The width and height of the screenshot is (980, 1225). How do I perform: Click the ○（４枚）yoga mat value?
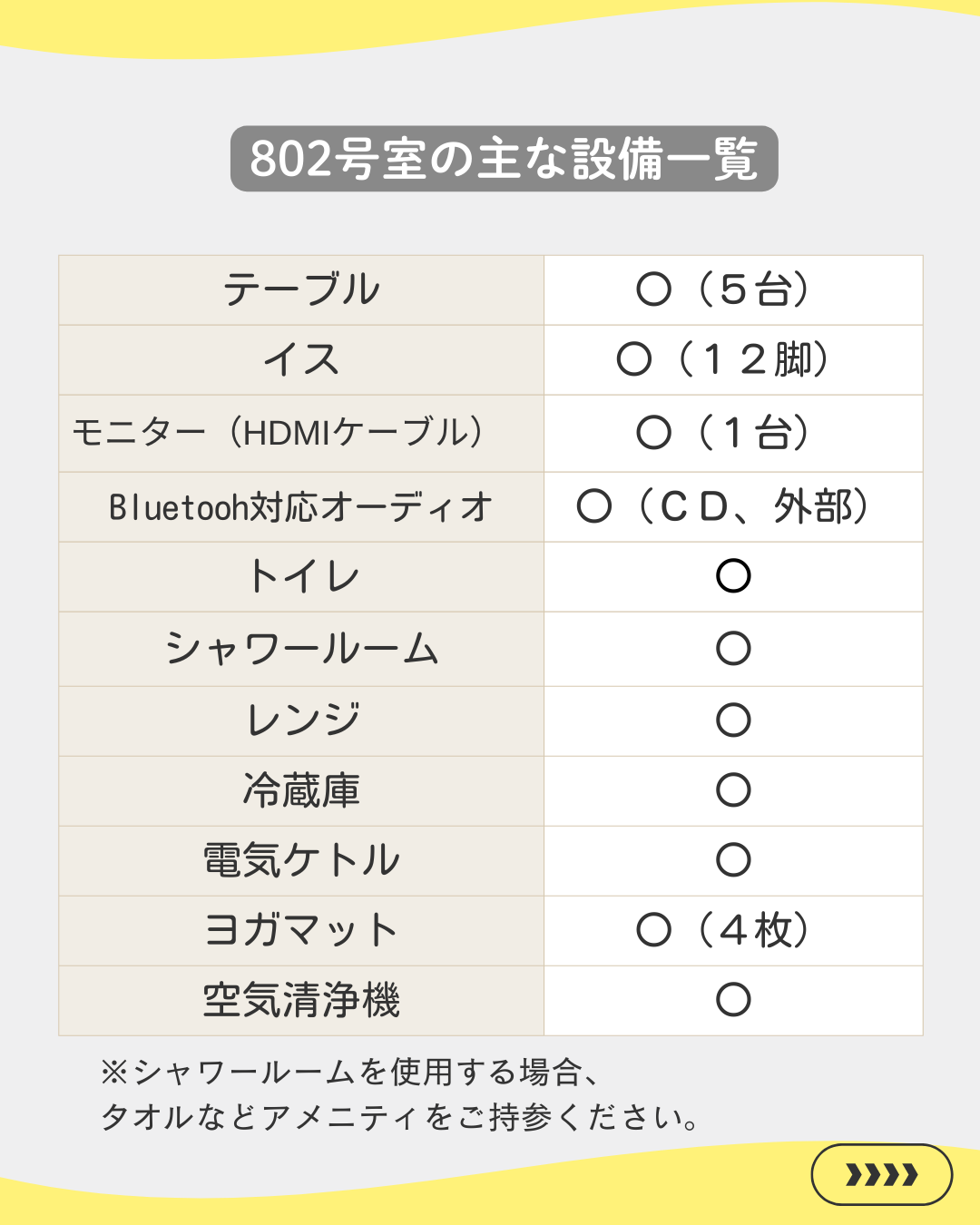[724, 930]
